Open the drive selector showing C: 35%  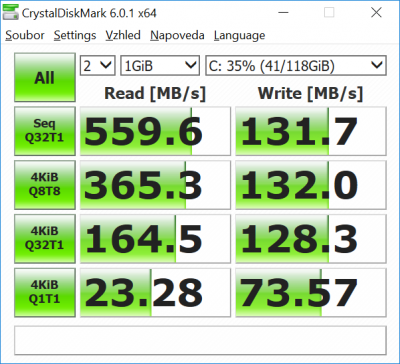point(296,65)
